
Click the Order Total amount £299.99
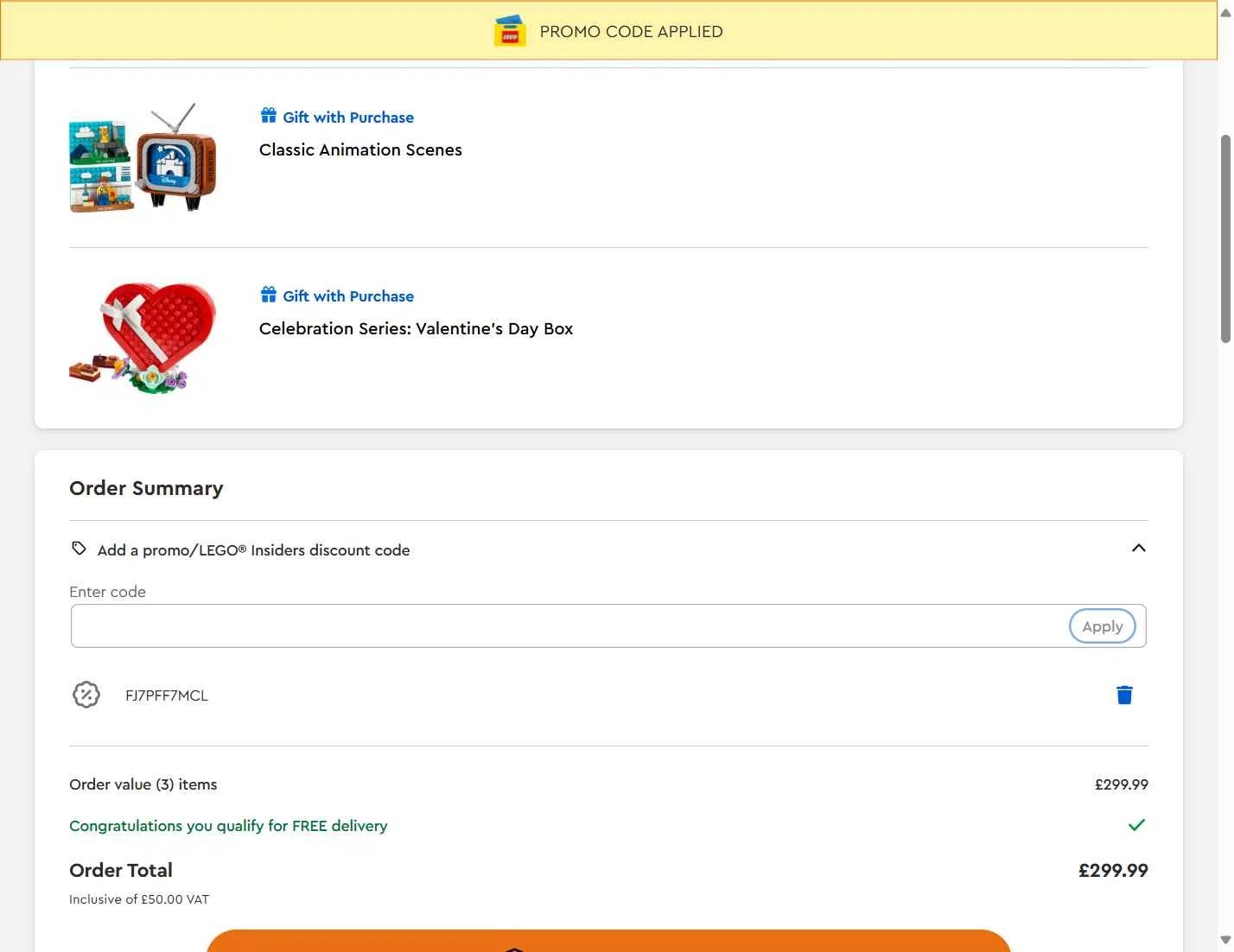pos(1113,871)
